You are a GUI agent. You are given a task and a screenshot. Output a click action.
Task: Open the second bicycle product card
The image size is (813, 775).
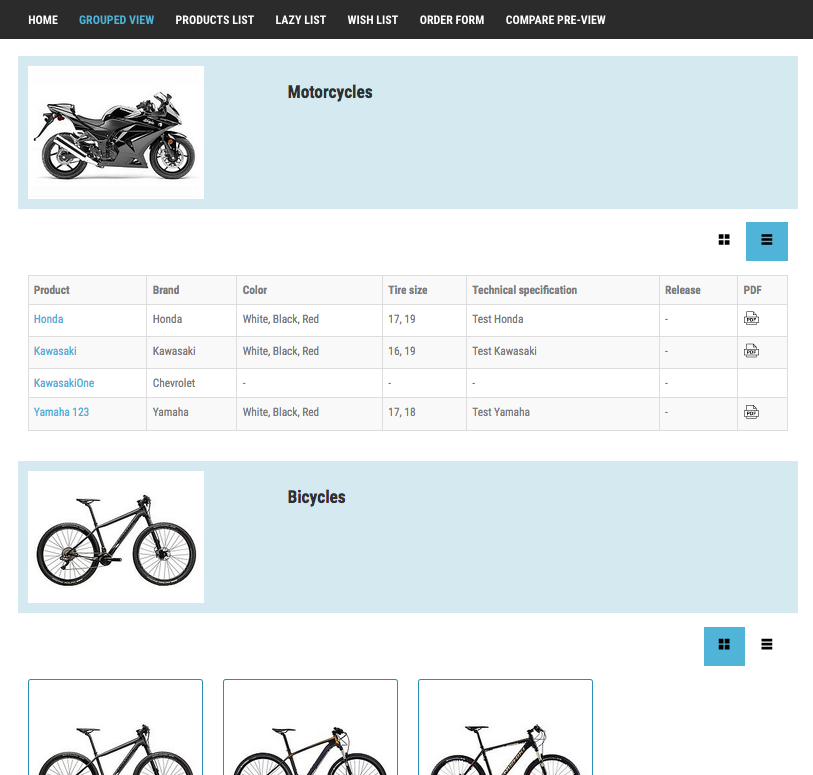click(311, 727)
